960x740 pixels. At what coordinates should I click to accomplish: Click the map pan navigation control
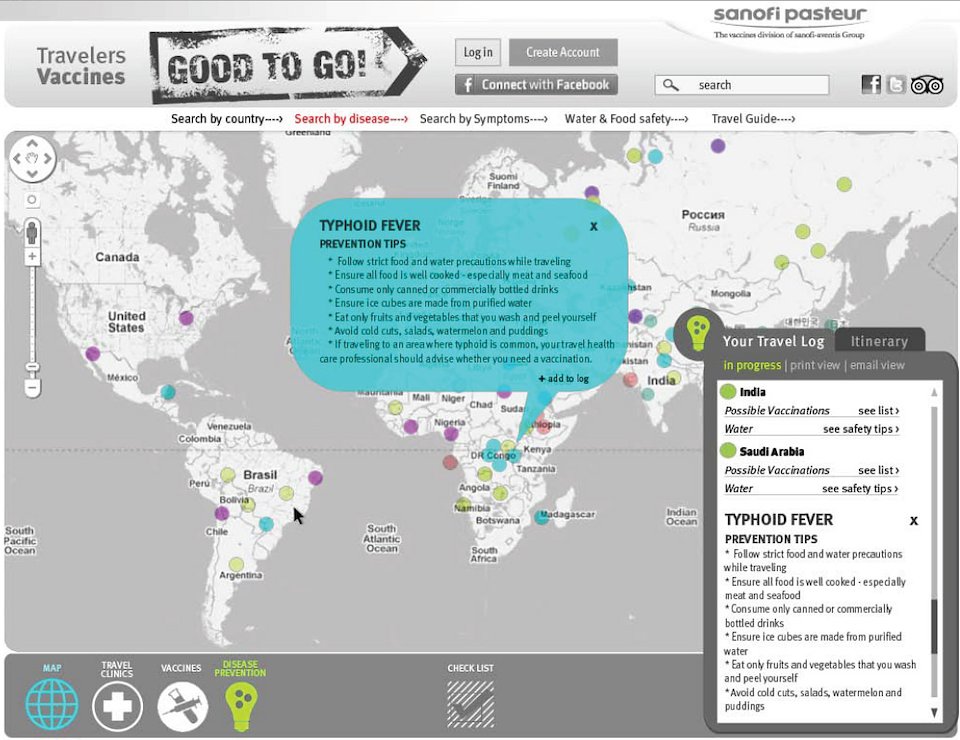click(x=32, y=159)
